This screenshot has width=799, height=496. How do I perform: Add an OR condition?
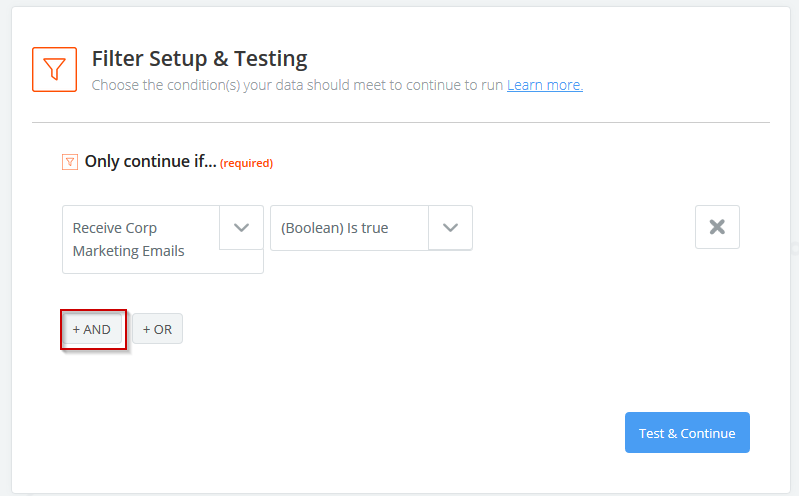[x=157, y=329]
